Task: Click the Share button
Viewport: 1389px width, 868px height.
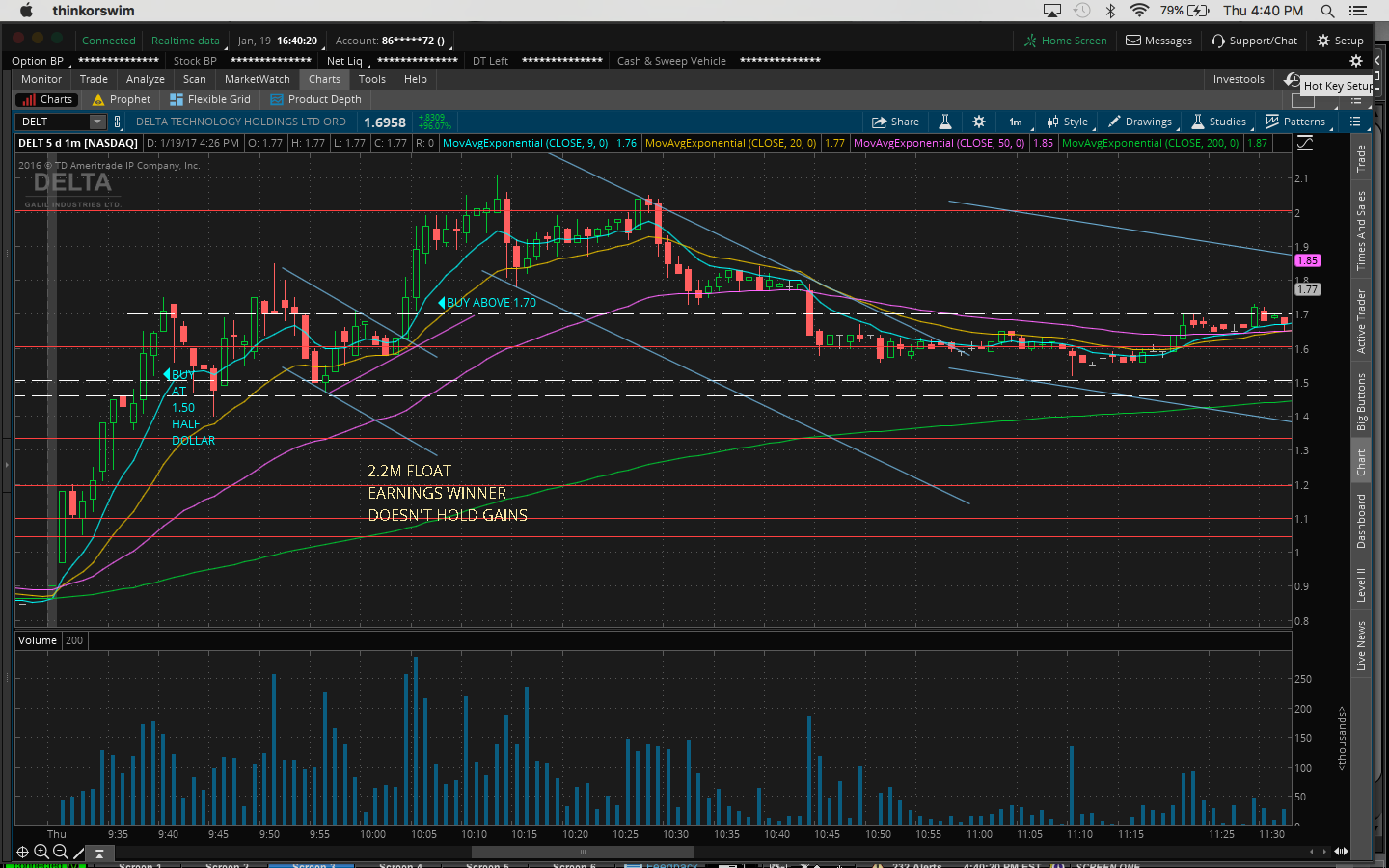Action: (895, 122)
